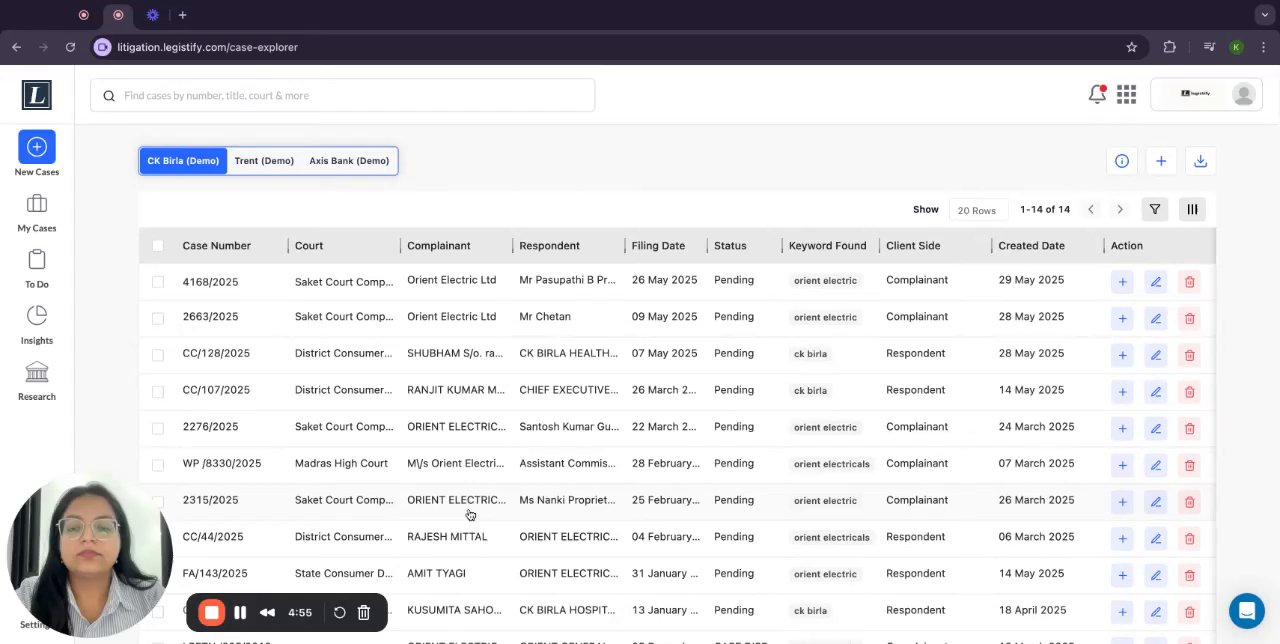This screenshot has width=1280, height=644.
Task: Bookmark this page with star icon
Action: coord(1132,47)
